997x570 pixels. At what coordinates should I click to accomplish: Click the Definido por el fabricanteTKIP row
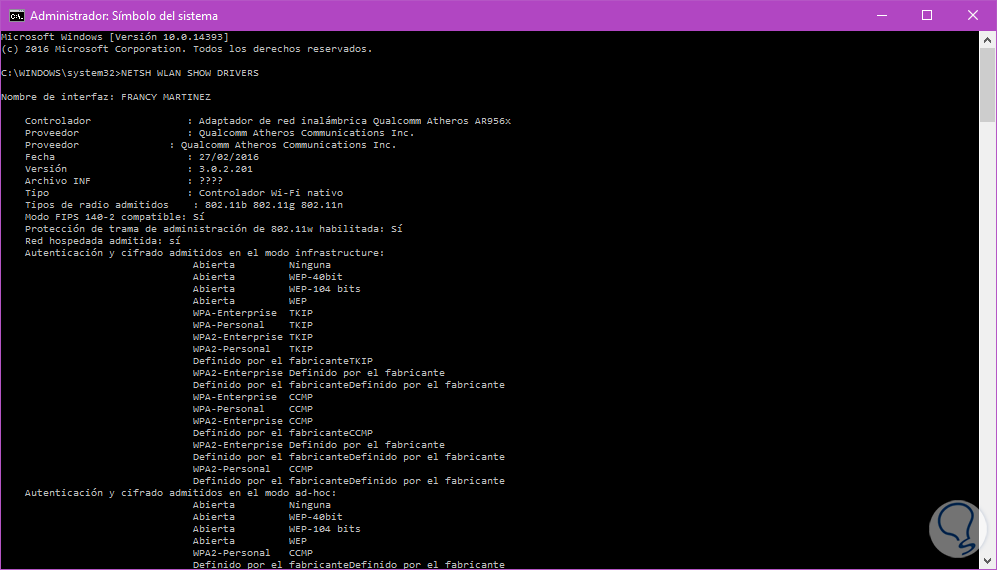click(283, 361)
